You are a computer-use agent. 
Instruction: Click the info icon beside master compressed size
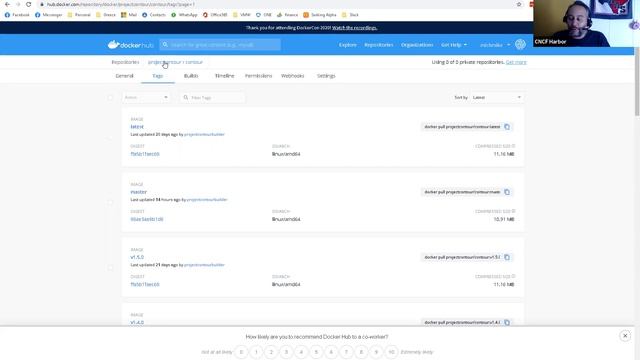(513, 211)
